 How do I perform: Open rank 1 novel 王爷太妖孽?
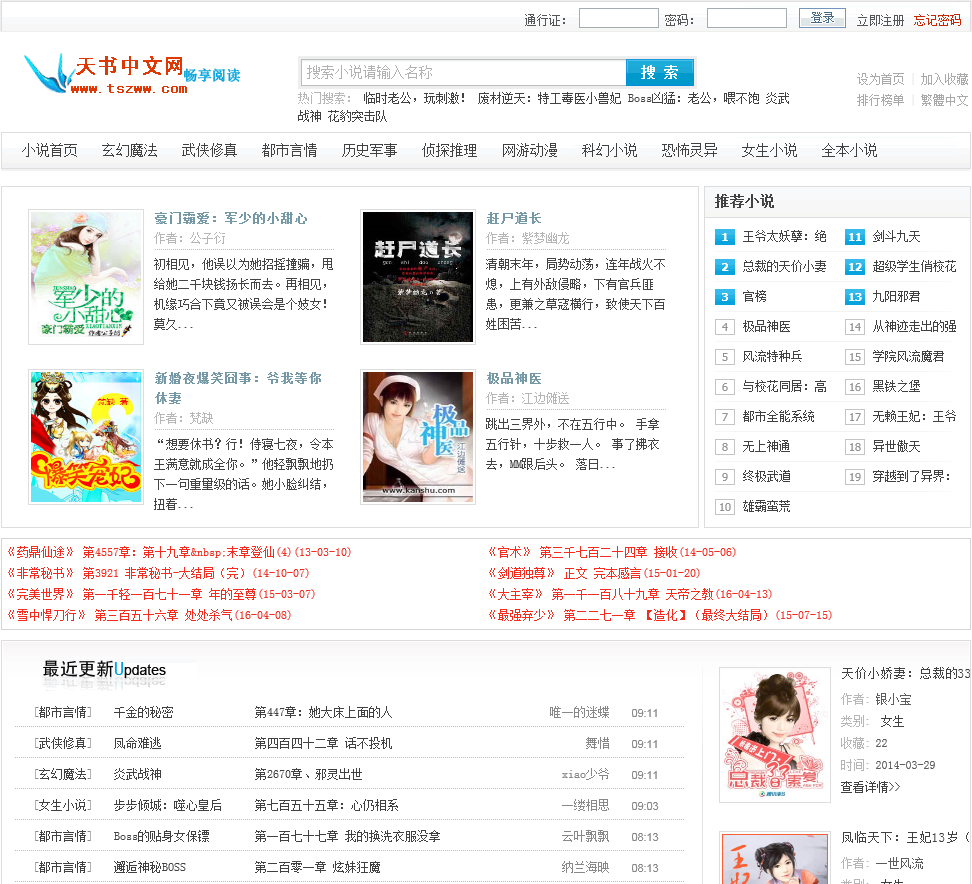[784, 237]
